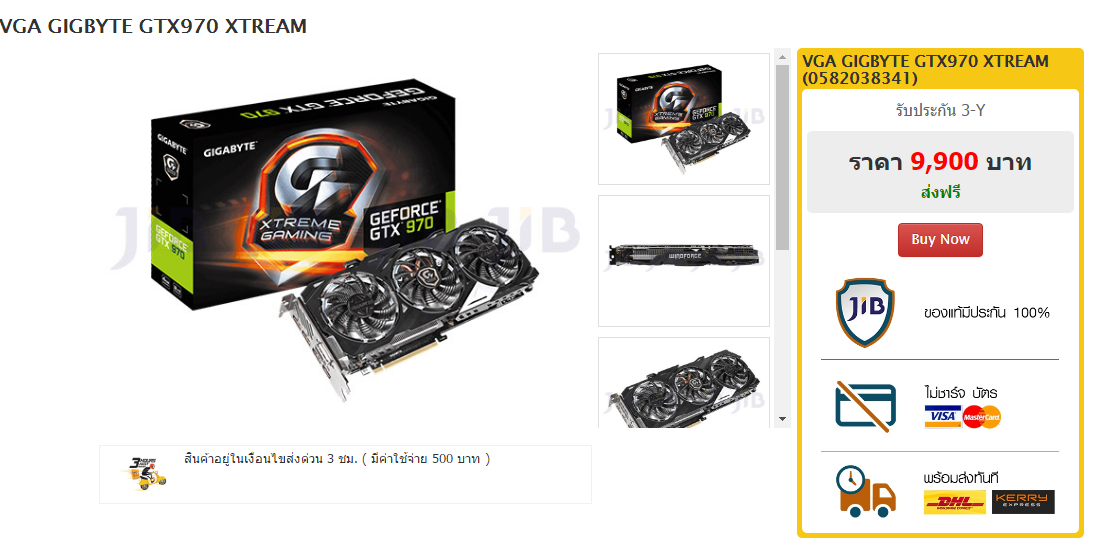1113x554 pixels.
Task: Click the thumbnail list scroll down arrow
Action: point(782,420)
